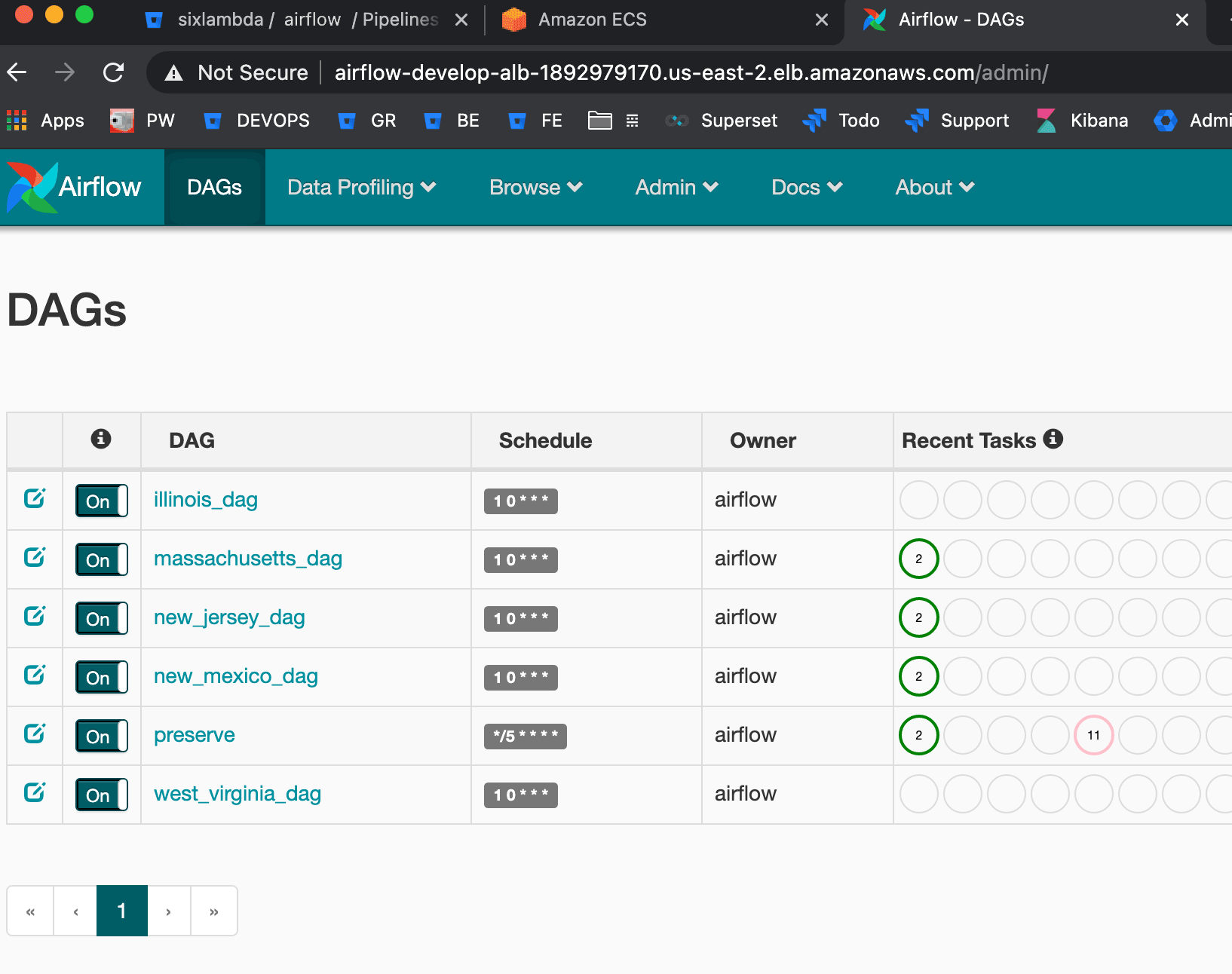The image size is (1232, 974).
Task: Toggle illinois_dag On switch
Action: [x=101, y=501]
